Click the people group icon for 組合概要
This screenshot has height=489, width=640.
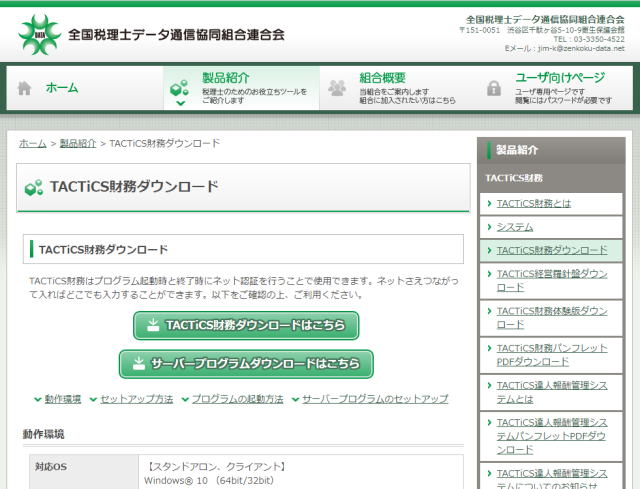coord(337,88)
